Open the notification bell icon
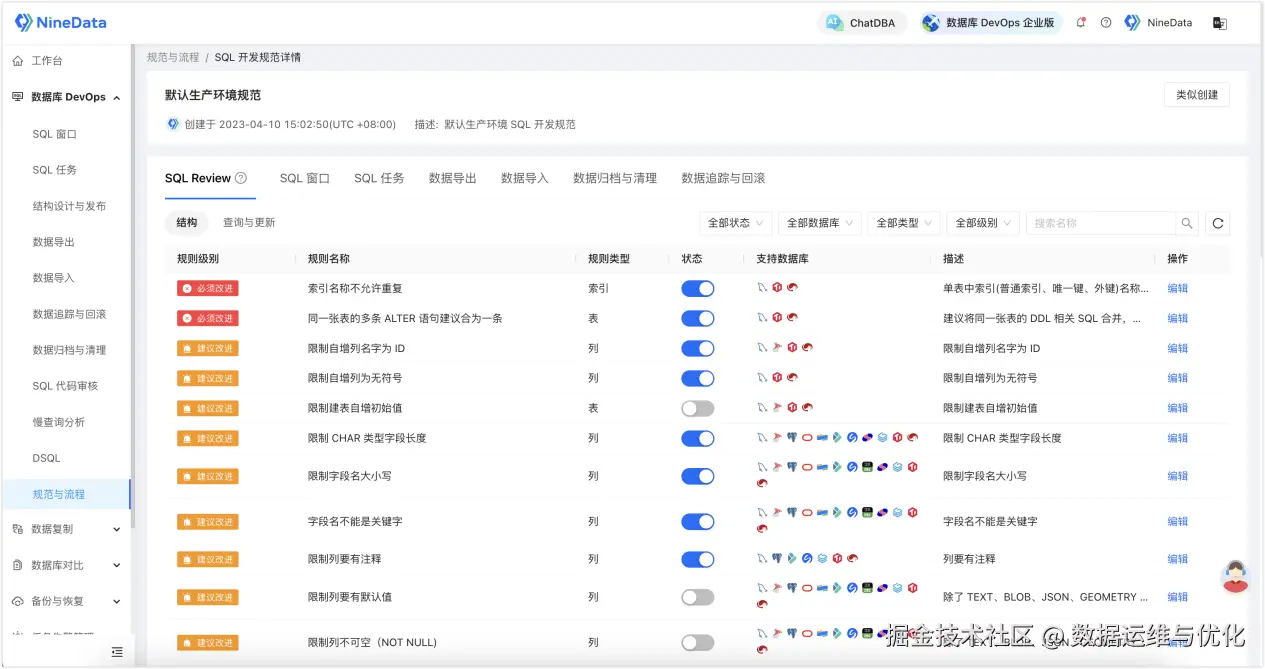The width and height of the screenshot is (1265, 669). [1081, 22]
